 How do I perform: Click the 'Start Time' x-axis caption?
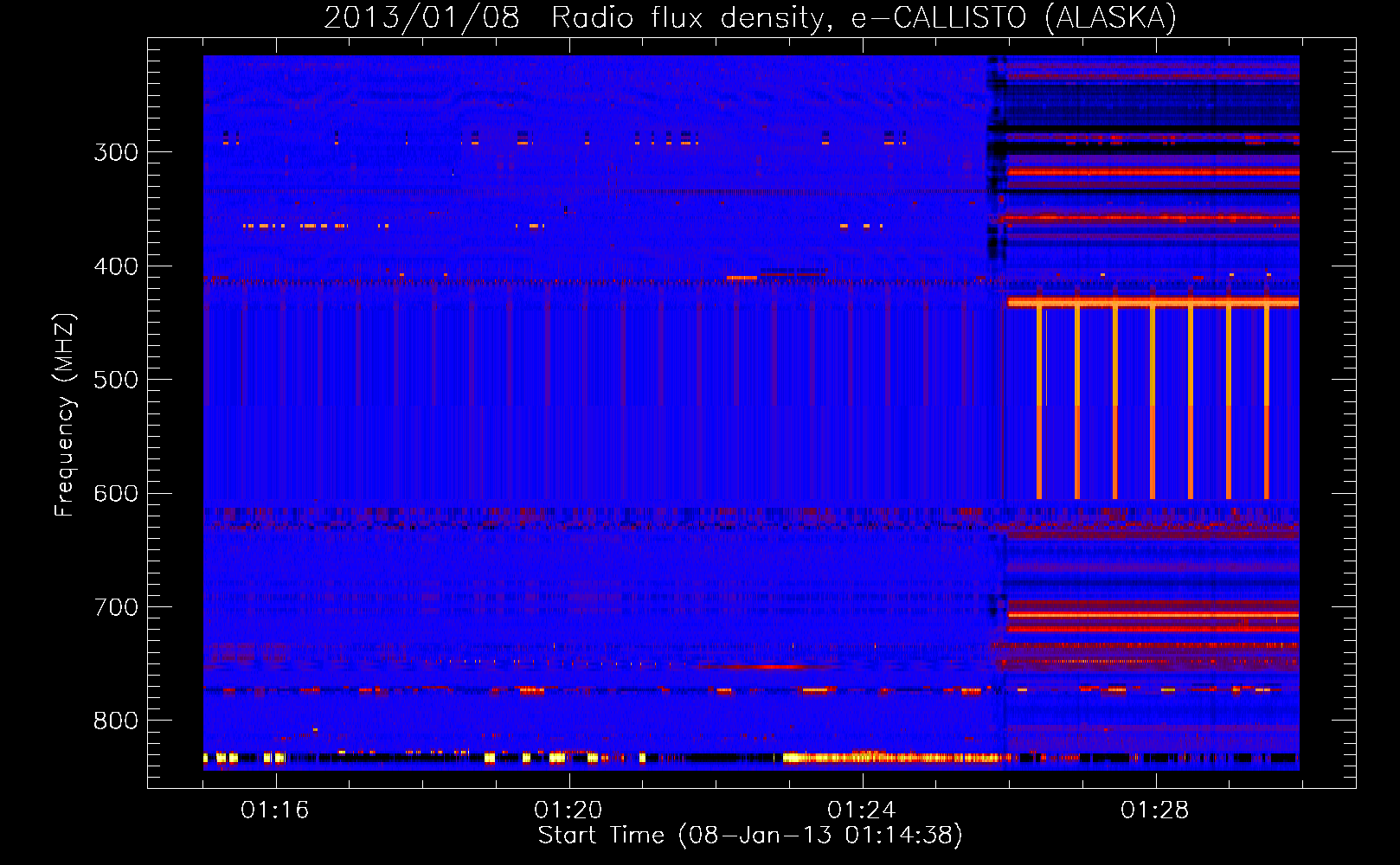coord(750,836)
